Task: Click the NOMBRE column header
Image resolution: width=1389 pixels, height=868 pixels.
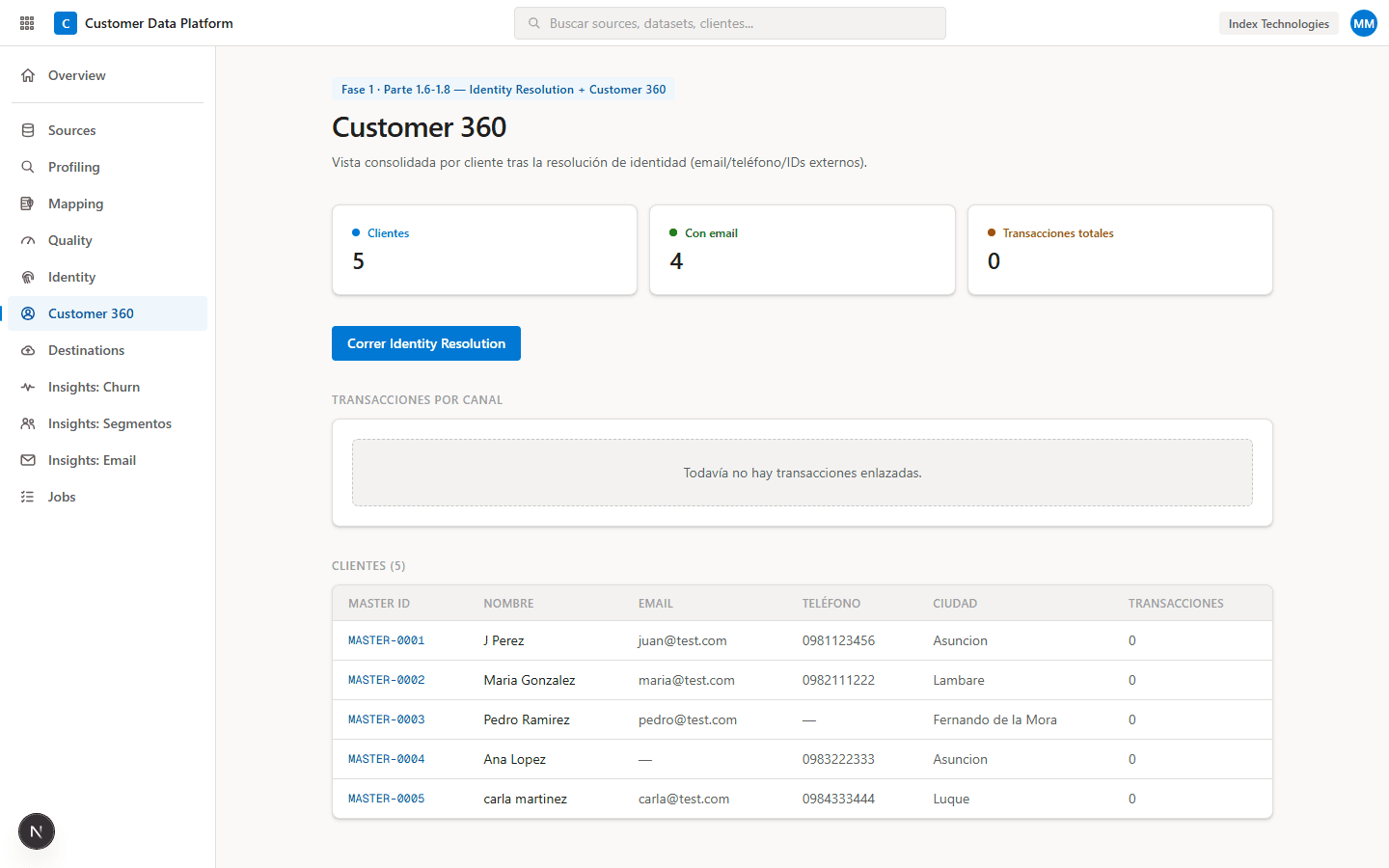Action: pyautogui.click(x=508, y=604)
